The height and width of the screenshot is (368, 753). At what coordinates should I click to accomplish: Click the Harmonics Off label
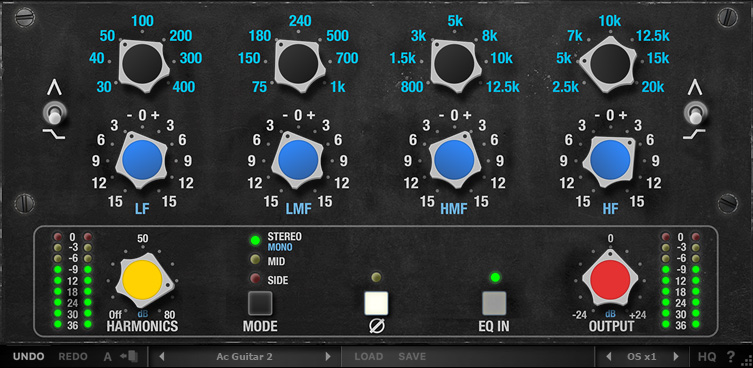point(115,315)
